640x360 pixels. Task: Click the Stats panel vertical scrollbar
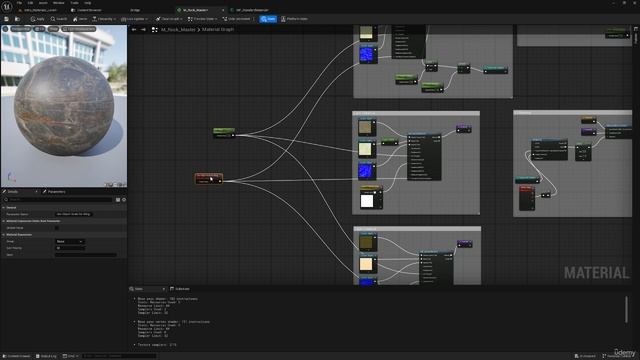[627, 309]
